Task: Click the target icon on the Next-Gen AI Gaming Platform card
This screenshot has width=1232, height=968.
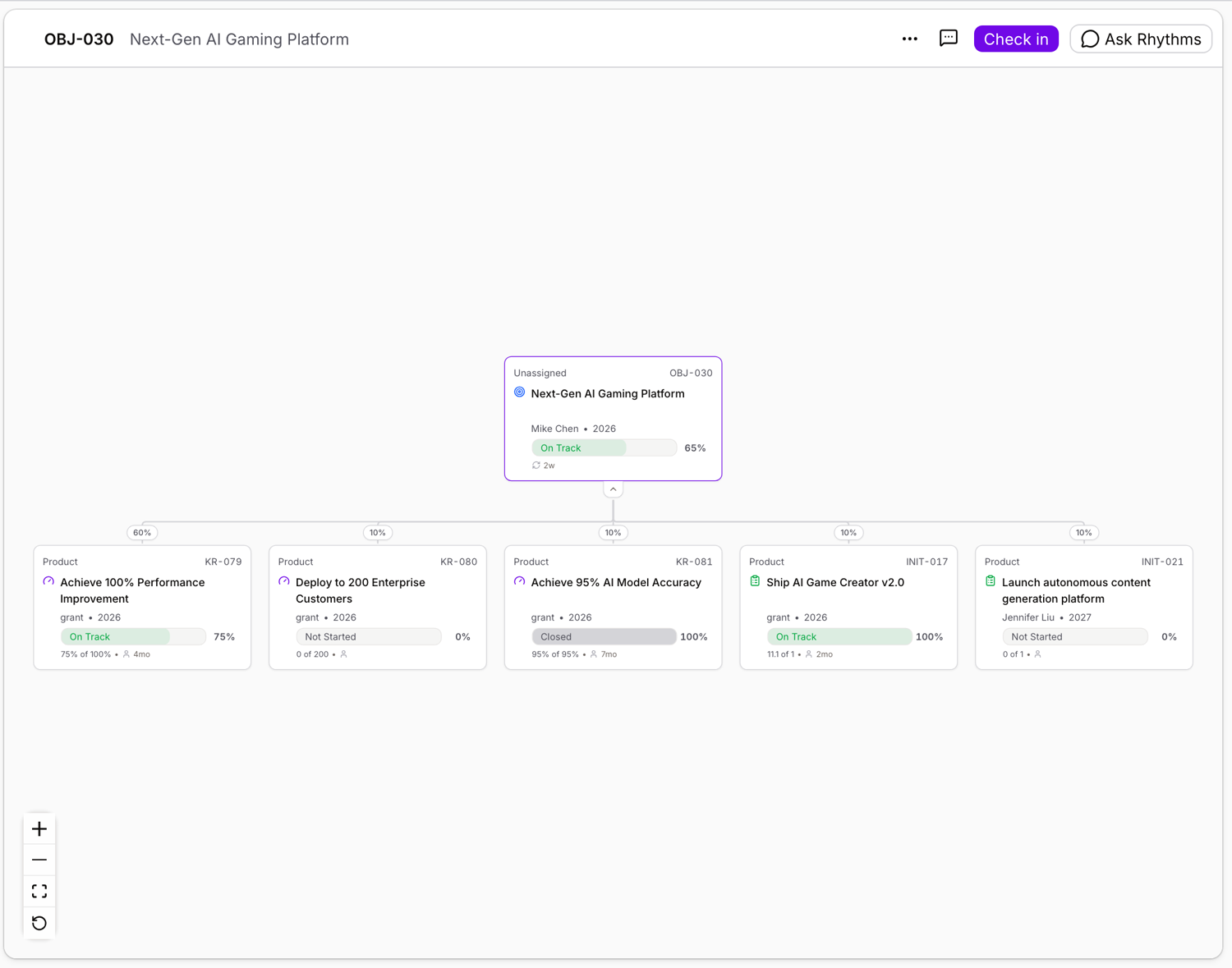Action: click(x=519, y=392)
